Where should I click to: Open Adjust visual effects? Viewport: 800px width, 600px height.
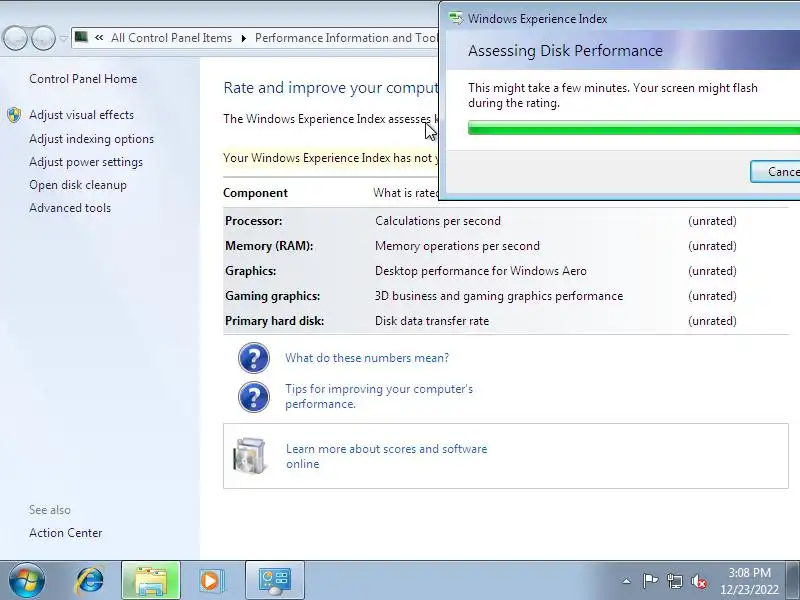82,115
